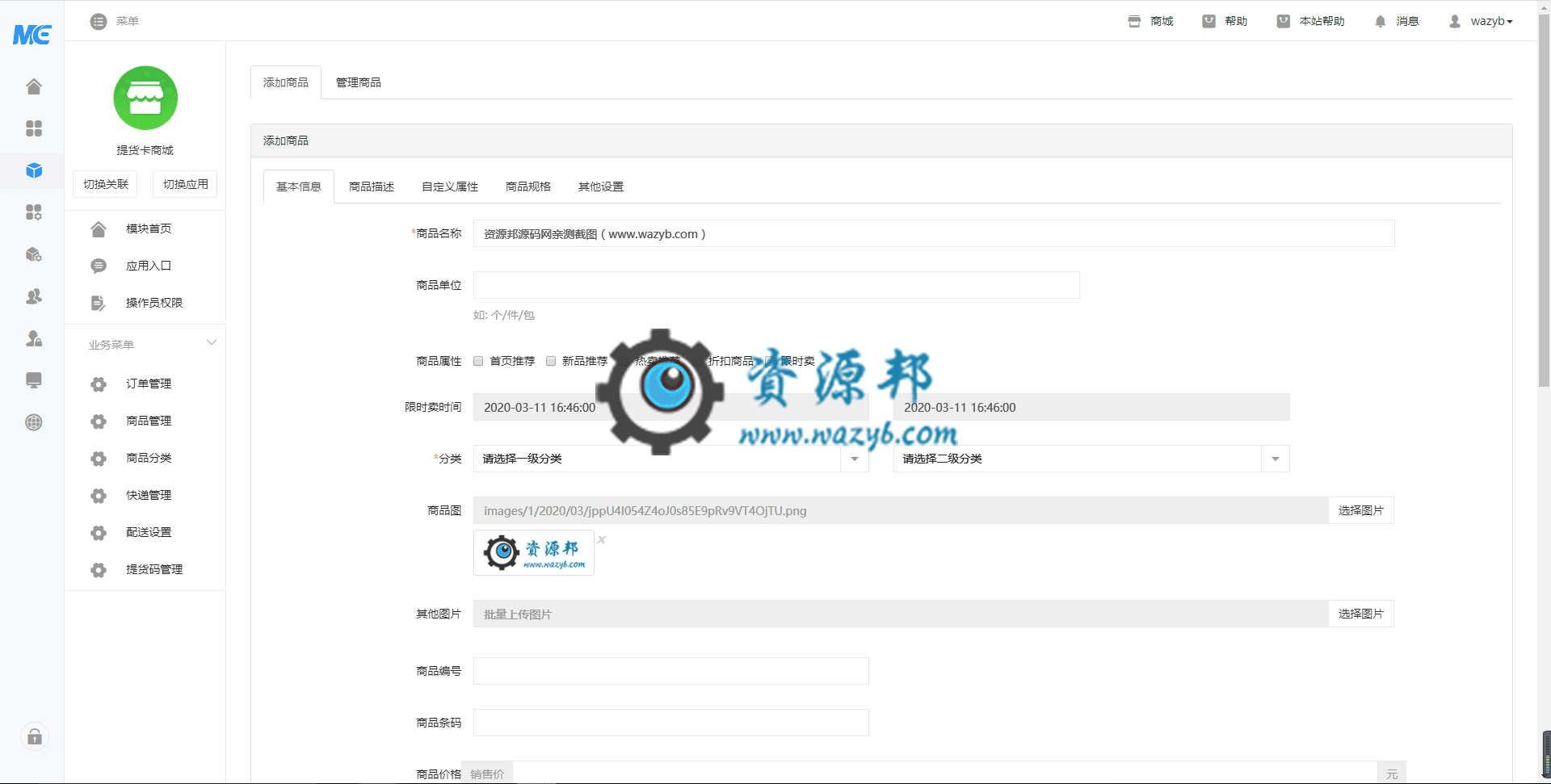Click gear icon beside 商品分类
Viewport: 1551px width, 784px height.
(99, 459)
